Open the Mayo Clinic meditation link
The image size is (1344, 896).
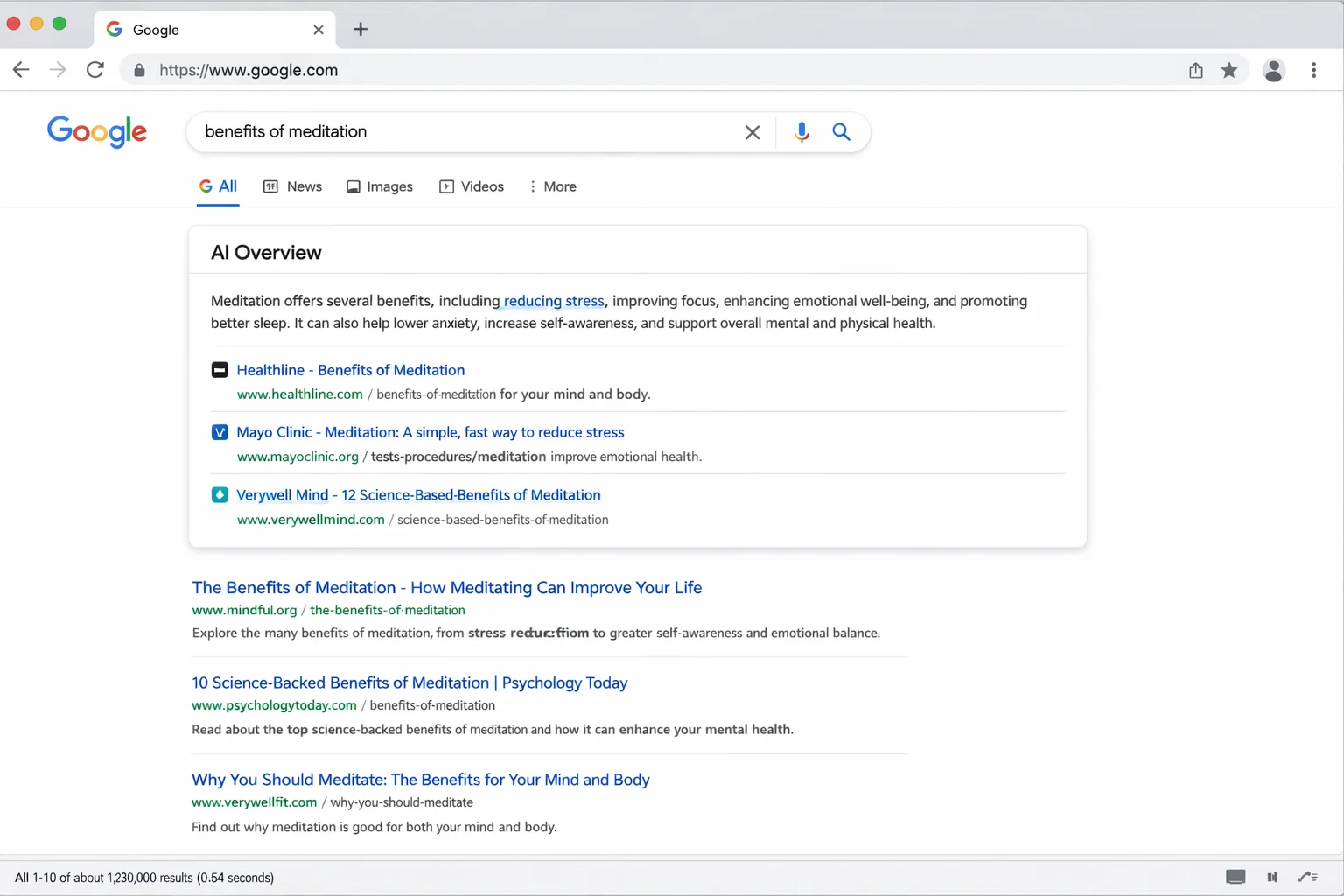pos(430,432)
